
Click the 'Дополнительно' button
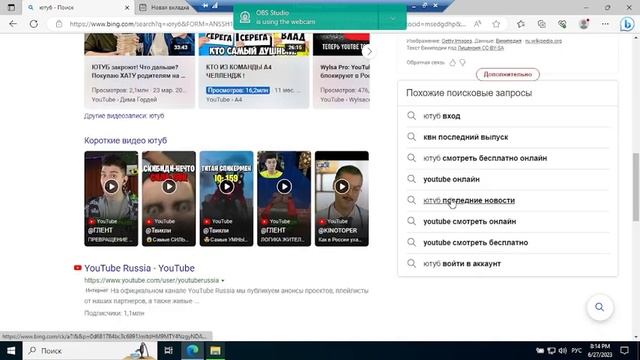coord(507,74)
